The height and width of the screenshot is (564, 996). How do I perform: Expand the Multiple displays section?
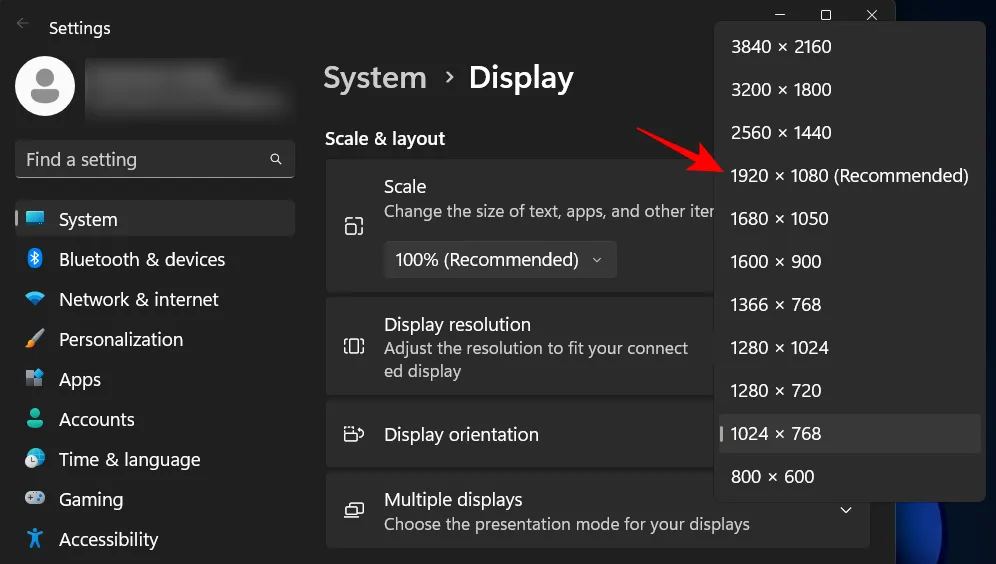click(845, 511)
